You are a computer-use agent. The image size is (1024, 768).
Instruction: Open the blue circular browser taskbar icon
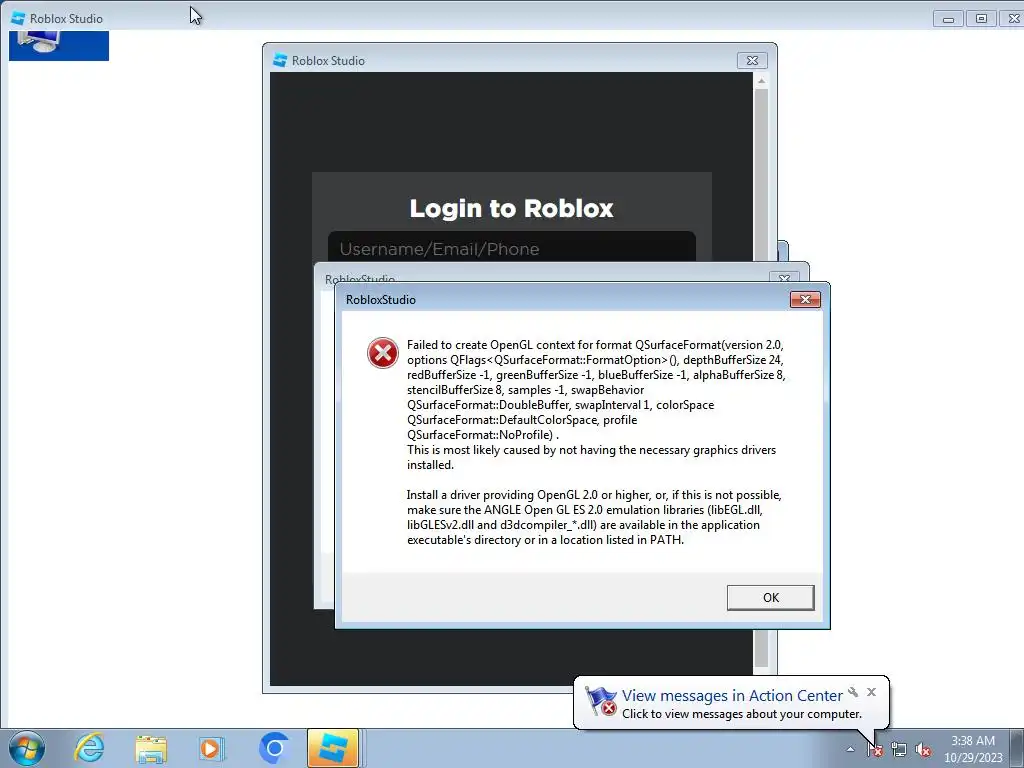point(274,748)
